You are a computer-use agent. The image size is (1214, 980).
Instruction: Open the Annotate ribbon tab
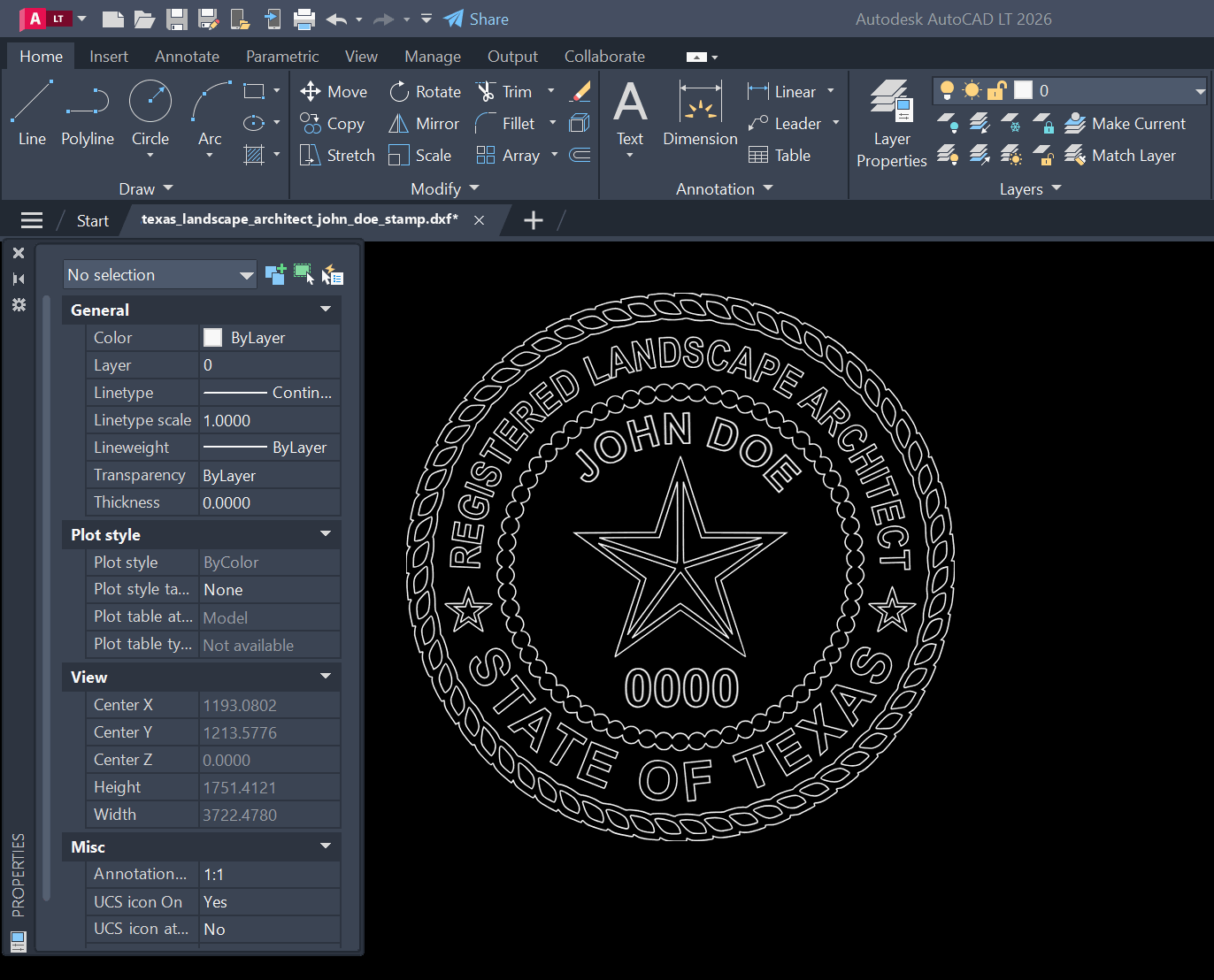click(x=187, y=56)
